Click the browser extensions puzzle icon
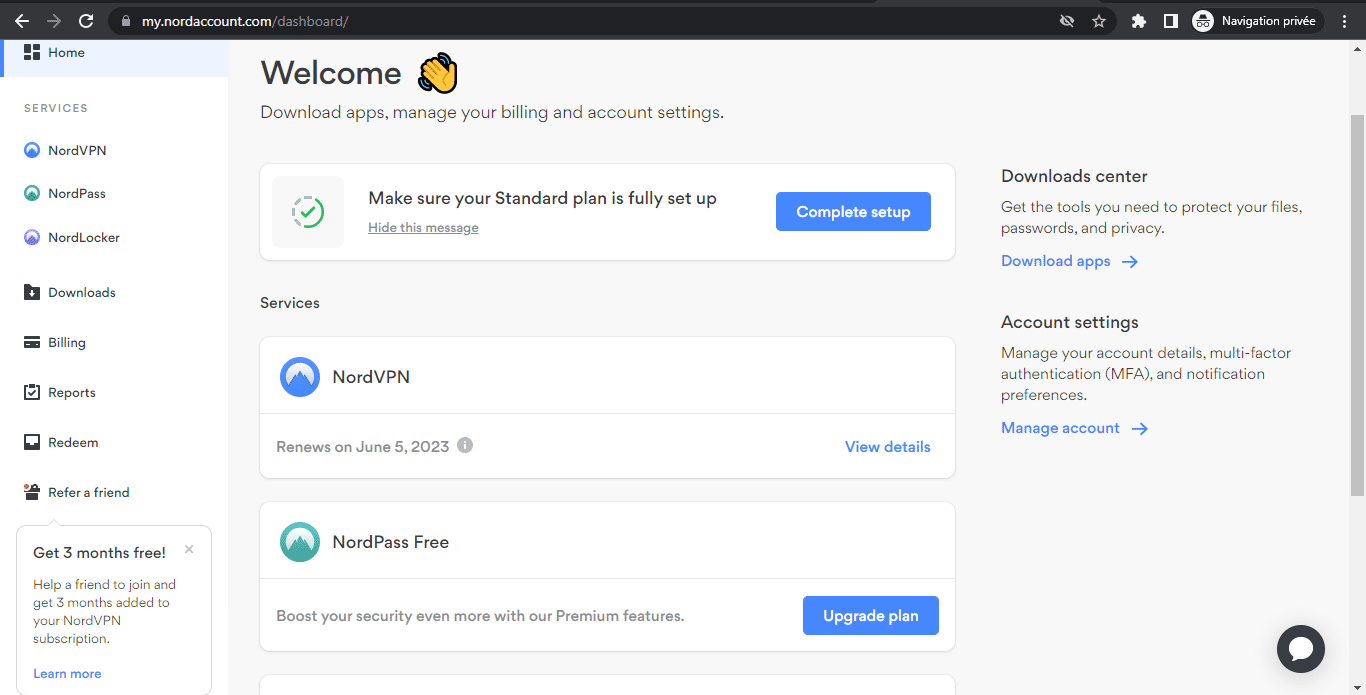 (x=1138, y=21)
